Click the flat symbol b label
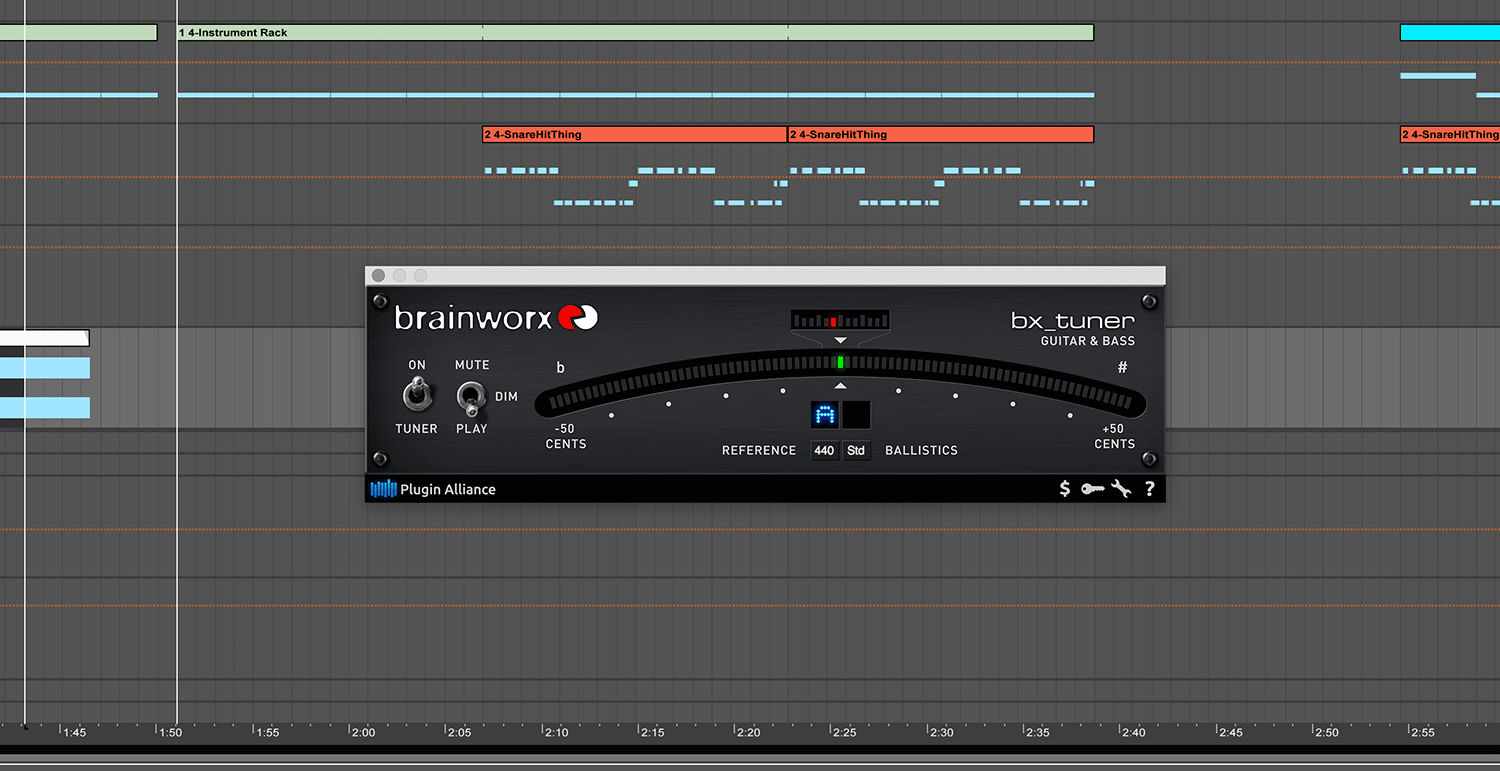The image size is (1500, 771). 560,368
